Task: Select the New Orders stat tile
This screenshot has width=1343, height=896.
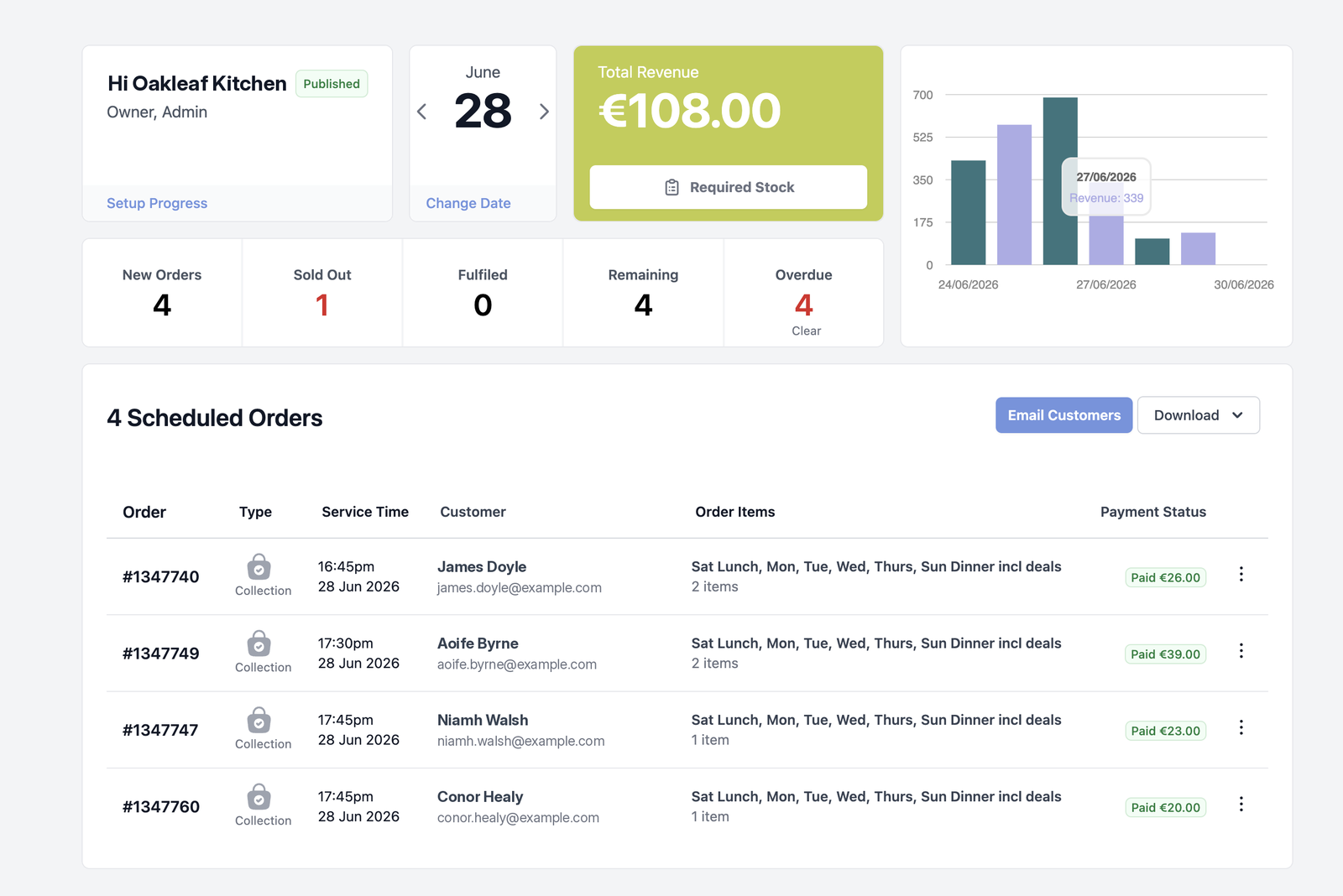Action: point(162,293)
